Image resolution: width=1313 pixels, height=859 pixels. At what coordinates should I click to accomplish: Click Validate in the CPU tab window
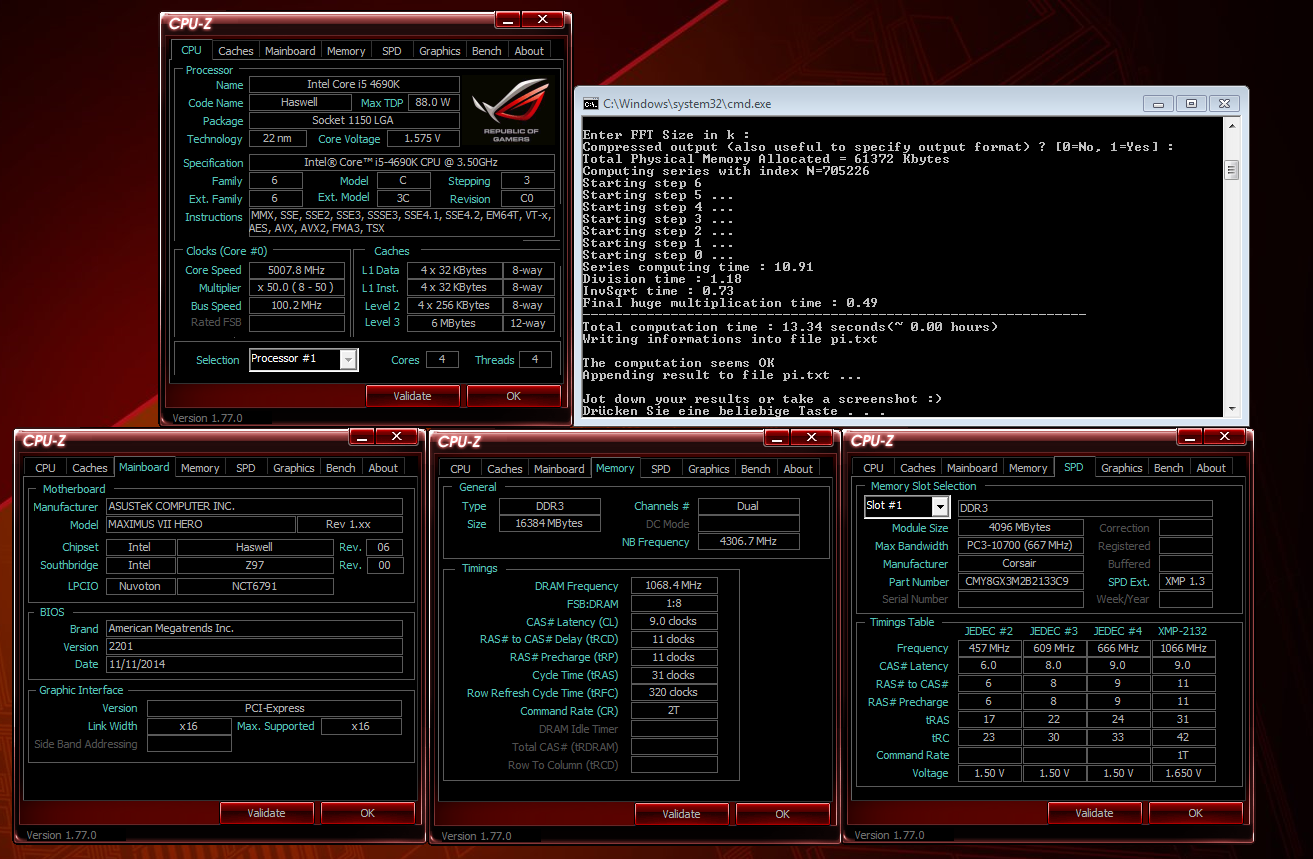click(x=412, y=396)
